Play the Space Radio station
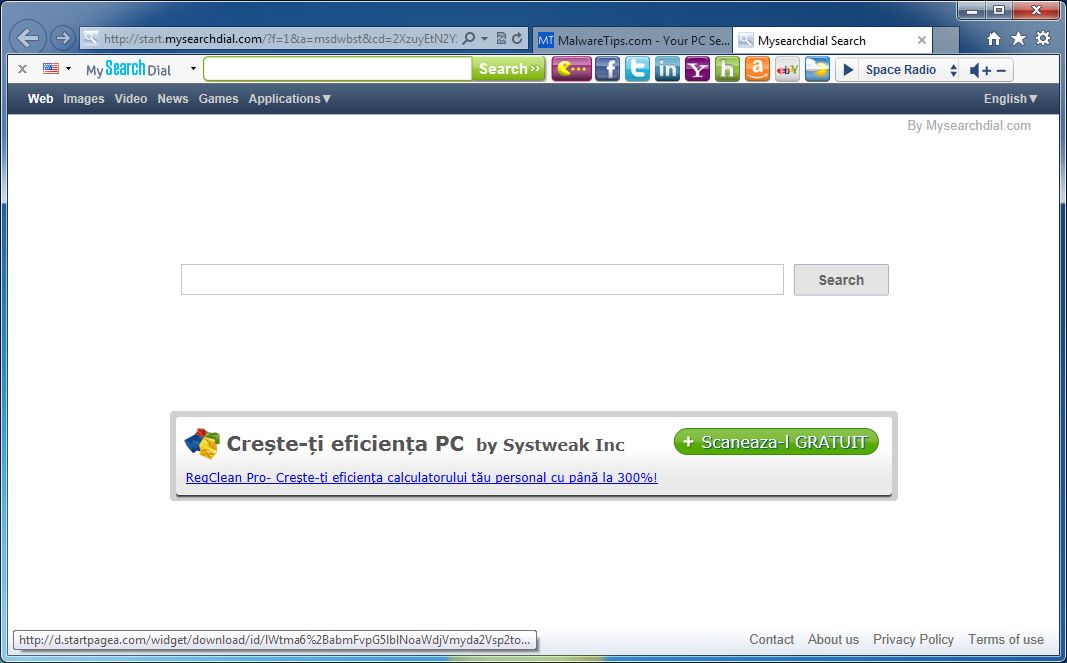This screenshot has width=1067, height=663. [x=848, y=69]
